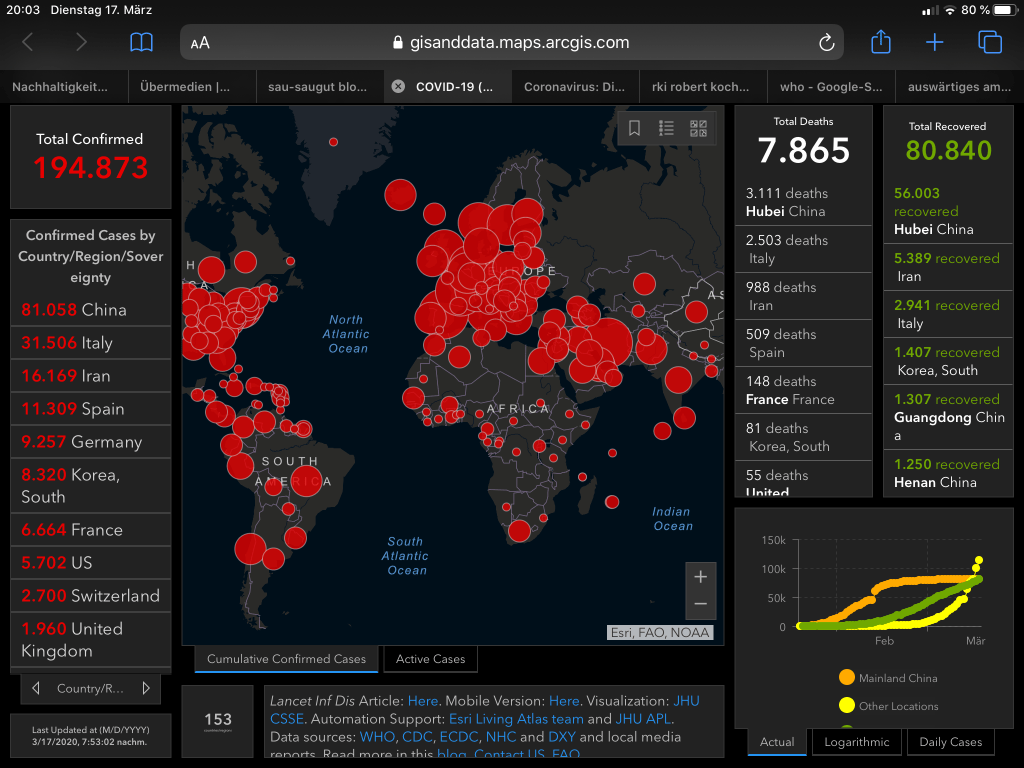Reload the page in Safari
The image size is (1024, 768).
(x=826, y=43)
